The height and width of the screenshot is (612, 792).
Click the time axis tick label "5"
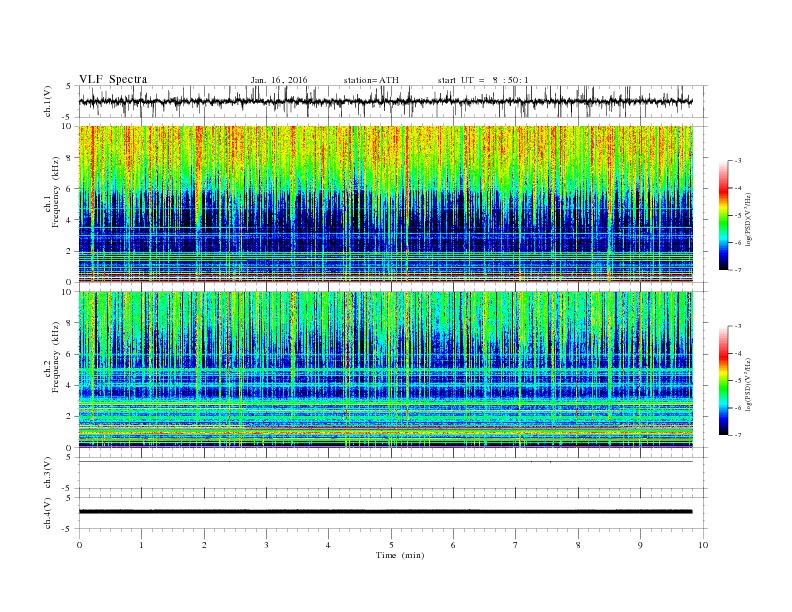pos(391,545)
